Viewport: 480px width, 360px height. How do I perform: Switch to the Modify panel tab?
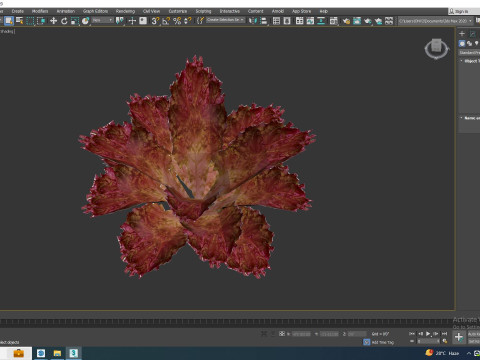[x=473, y=33]
